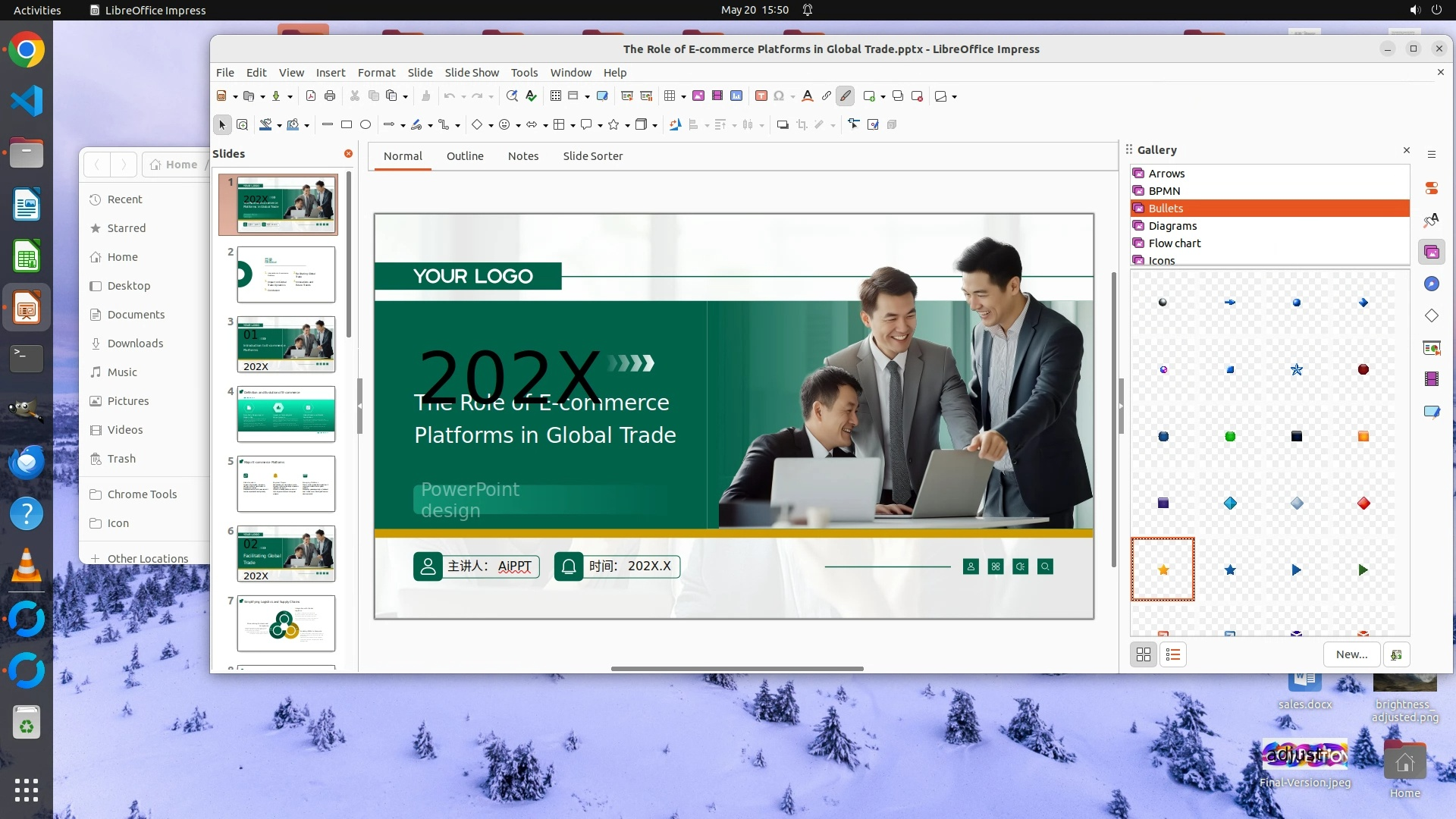This screenshot has height=819, width=1456.
Task: Switch gallery to detailed list view
Action: (1173, 654)
